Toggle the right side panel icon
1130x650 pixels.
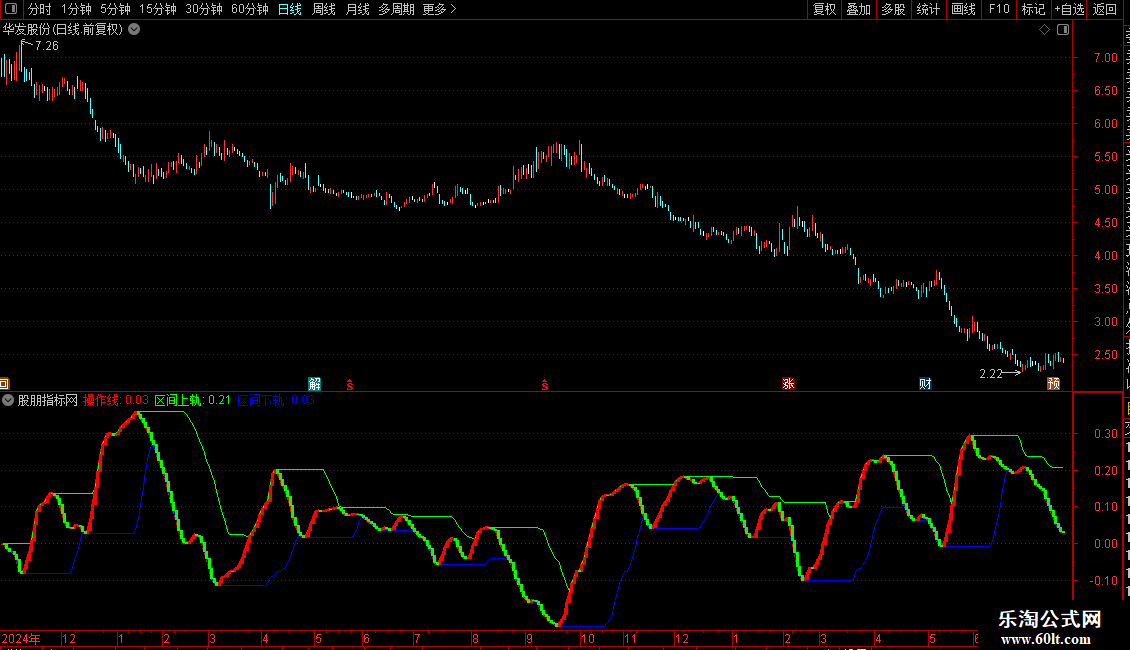pos(1063,30)
